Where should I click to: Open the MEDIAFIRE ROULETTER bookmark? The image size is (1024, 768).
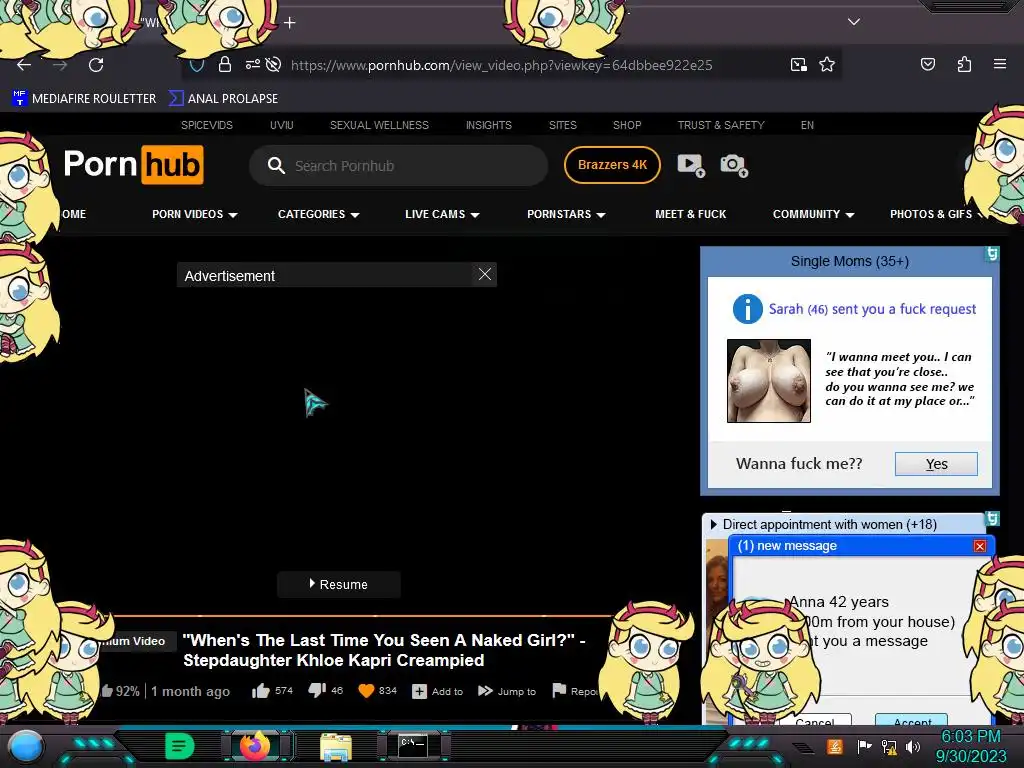(x=84, y=99)
